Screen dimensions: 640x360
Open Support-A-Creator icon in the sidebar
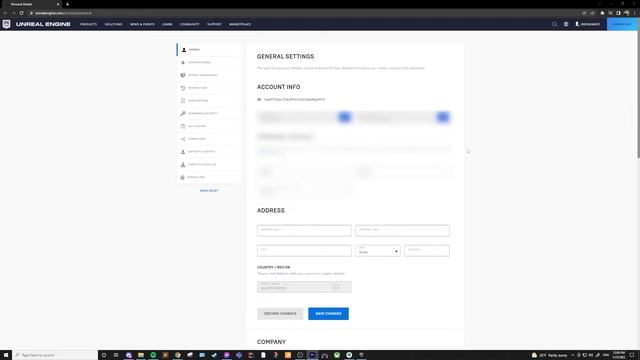pyautogui.click(x=183, y=151)
